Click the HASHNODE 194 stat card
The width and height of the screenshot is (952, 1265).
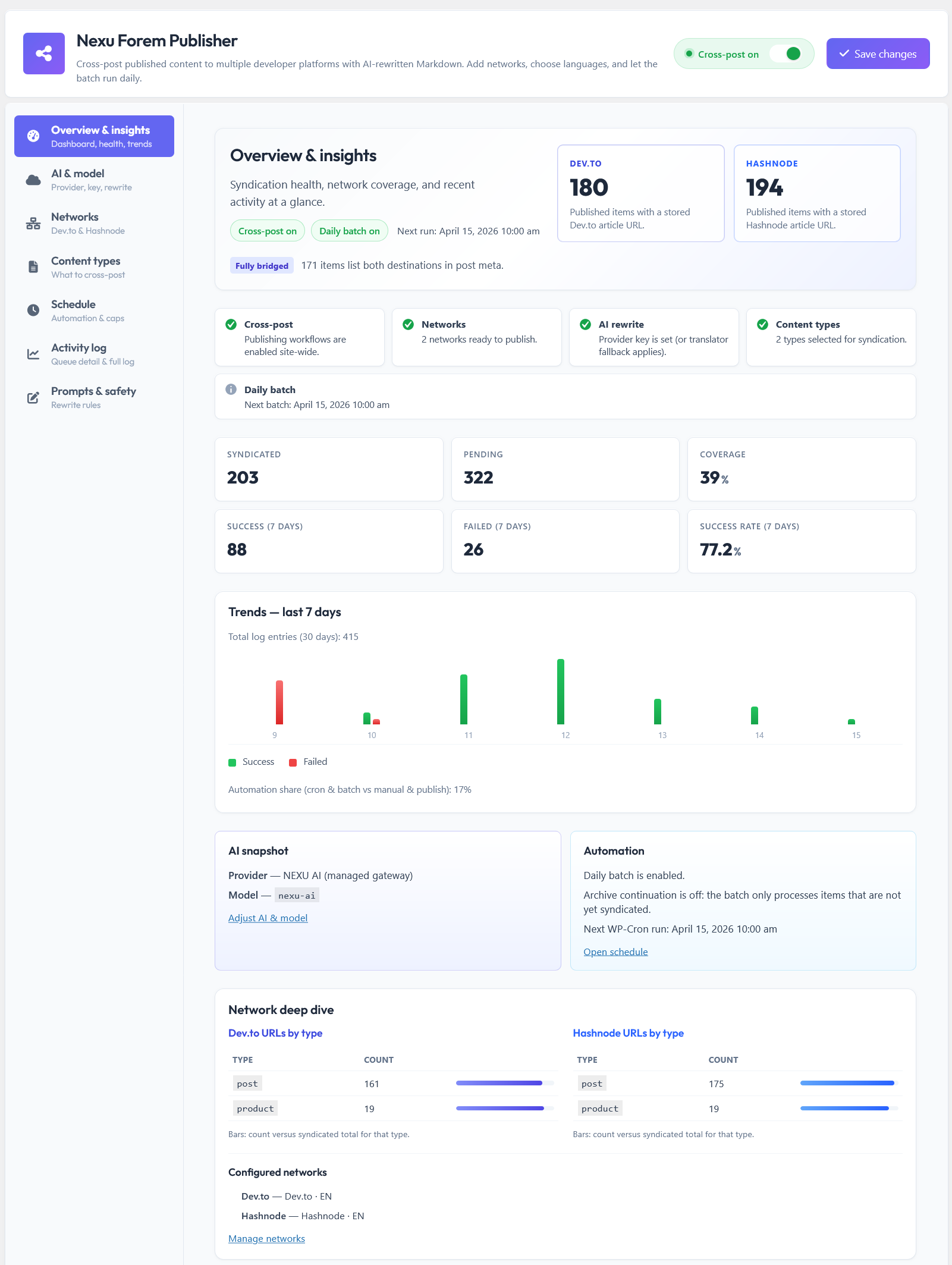pos(817,193)
